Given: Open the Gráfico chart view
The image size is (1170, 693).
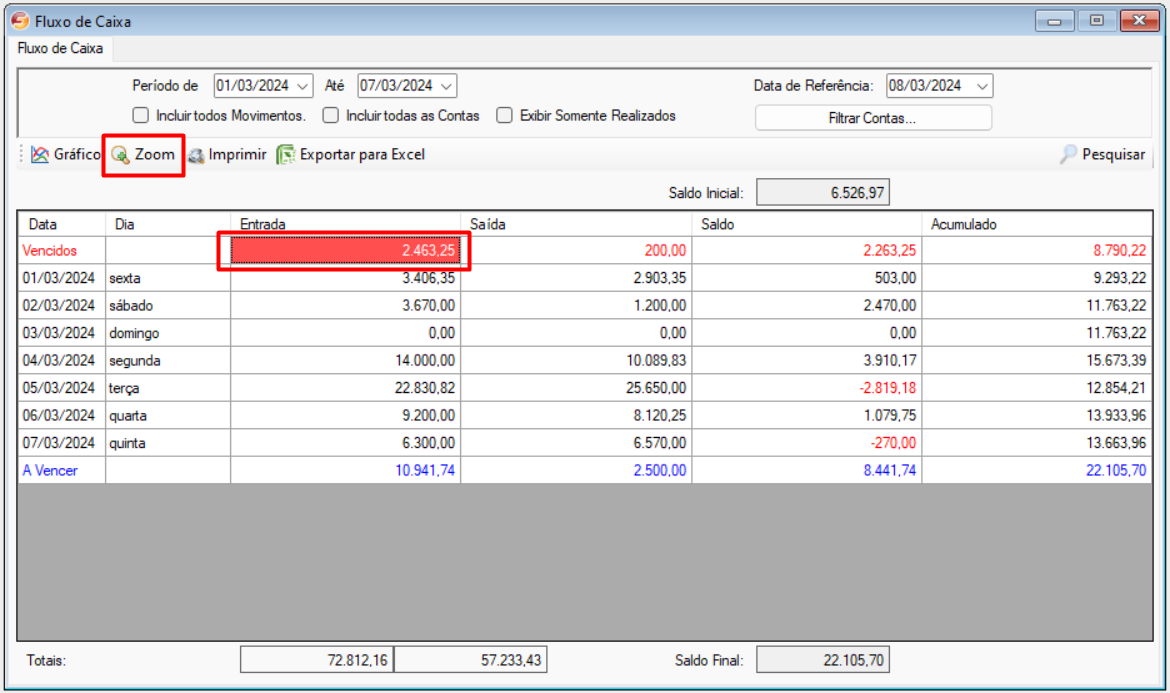Looking at the screenshot, I should click(65, 154).
